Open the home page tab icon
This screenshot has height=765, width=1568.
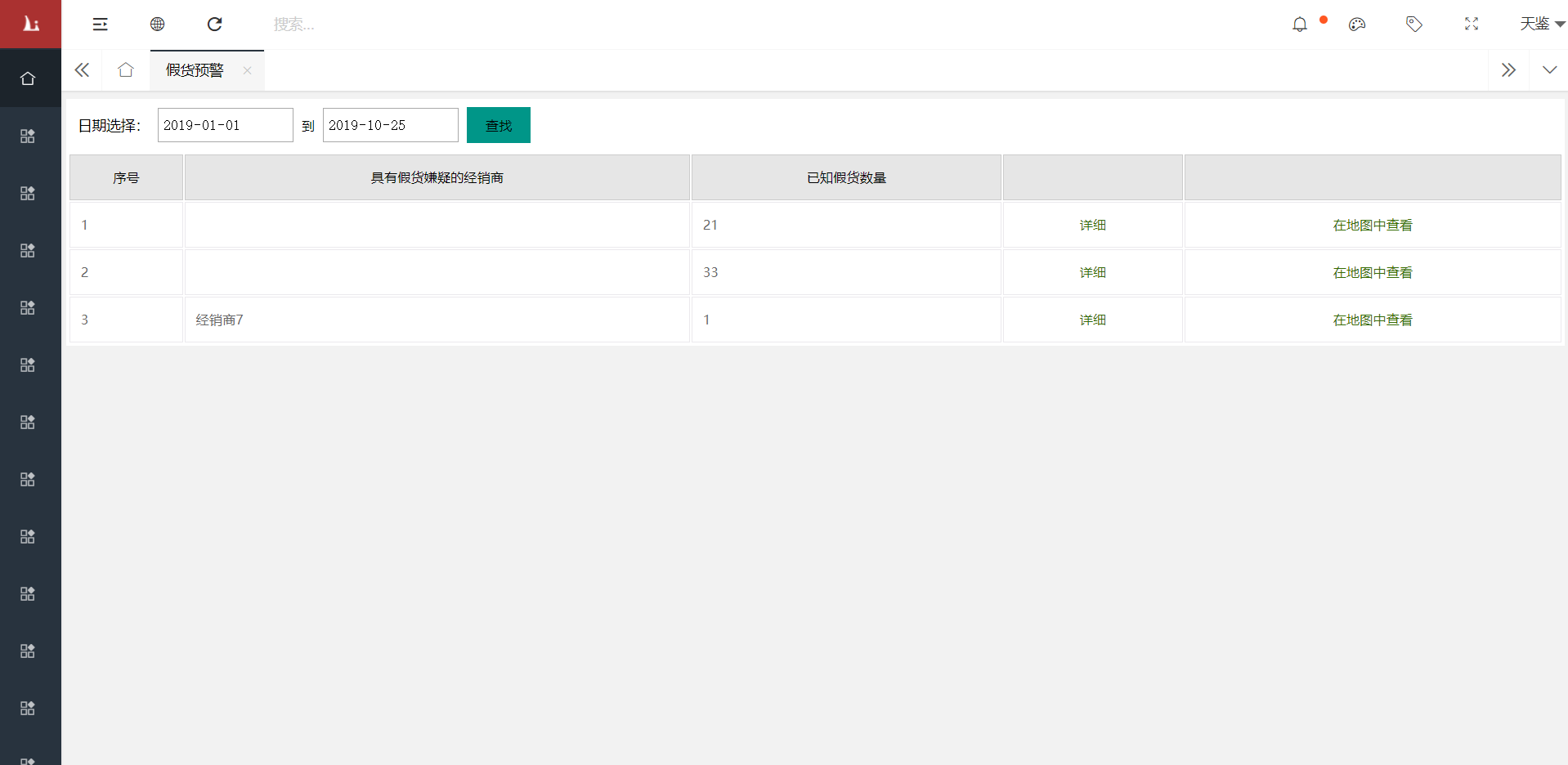pos(126,70)
